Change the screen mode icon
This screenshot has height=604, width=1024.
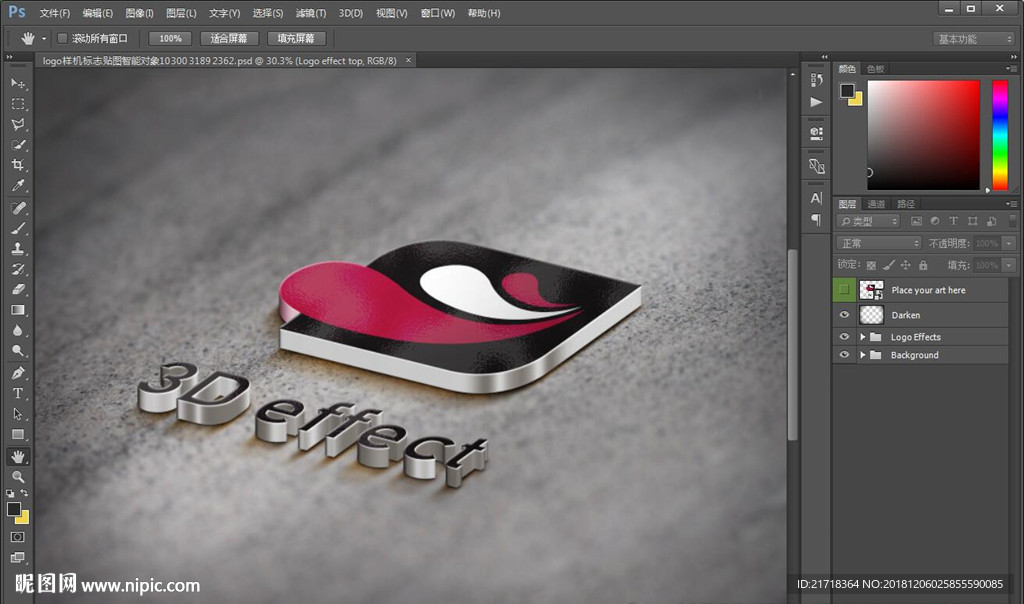[x=18, y=557]
